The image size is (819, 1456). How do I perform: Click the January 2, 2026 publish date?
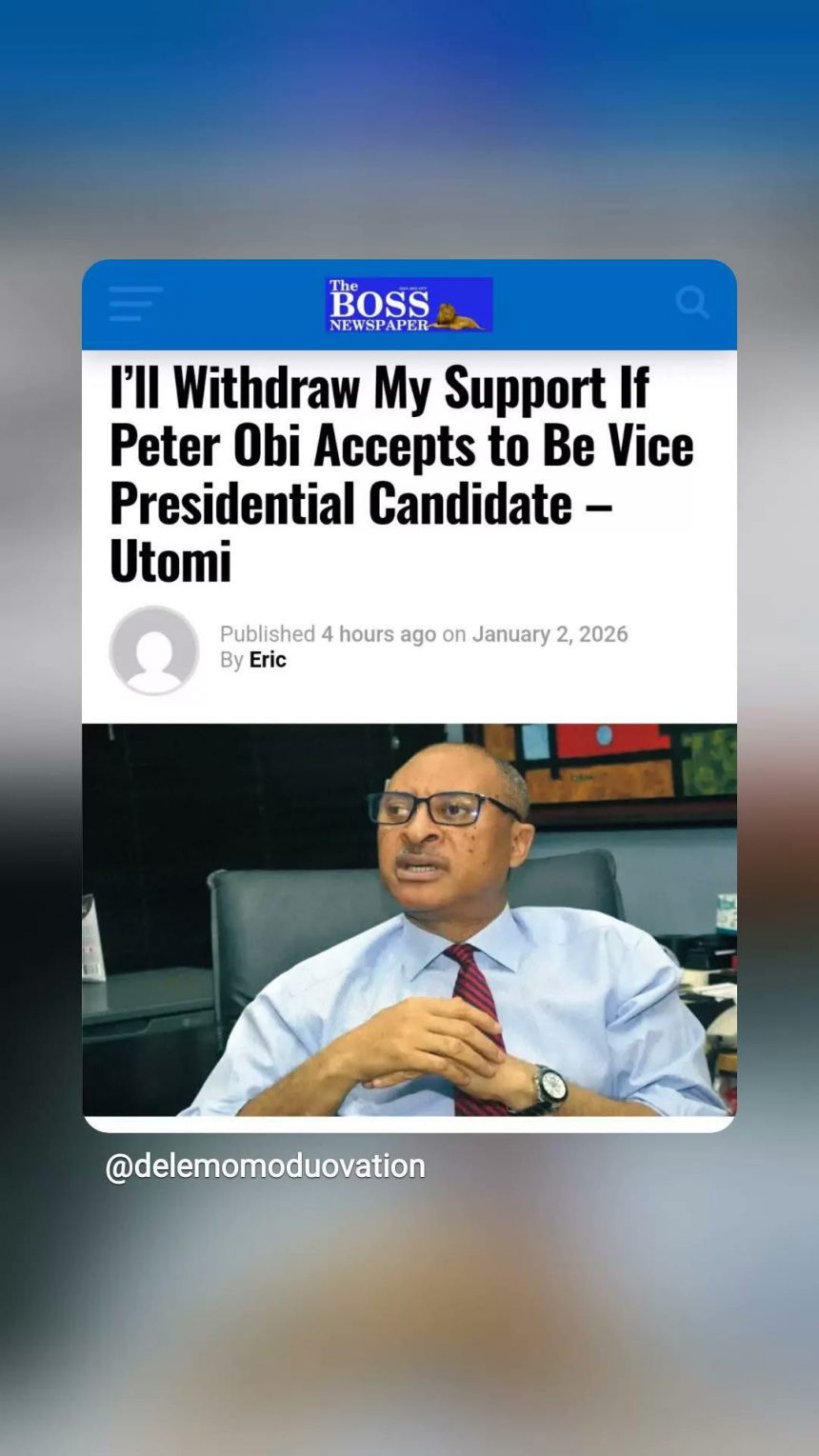click(x=550, y=634)
